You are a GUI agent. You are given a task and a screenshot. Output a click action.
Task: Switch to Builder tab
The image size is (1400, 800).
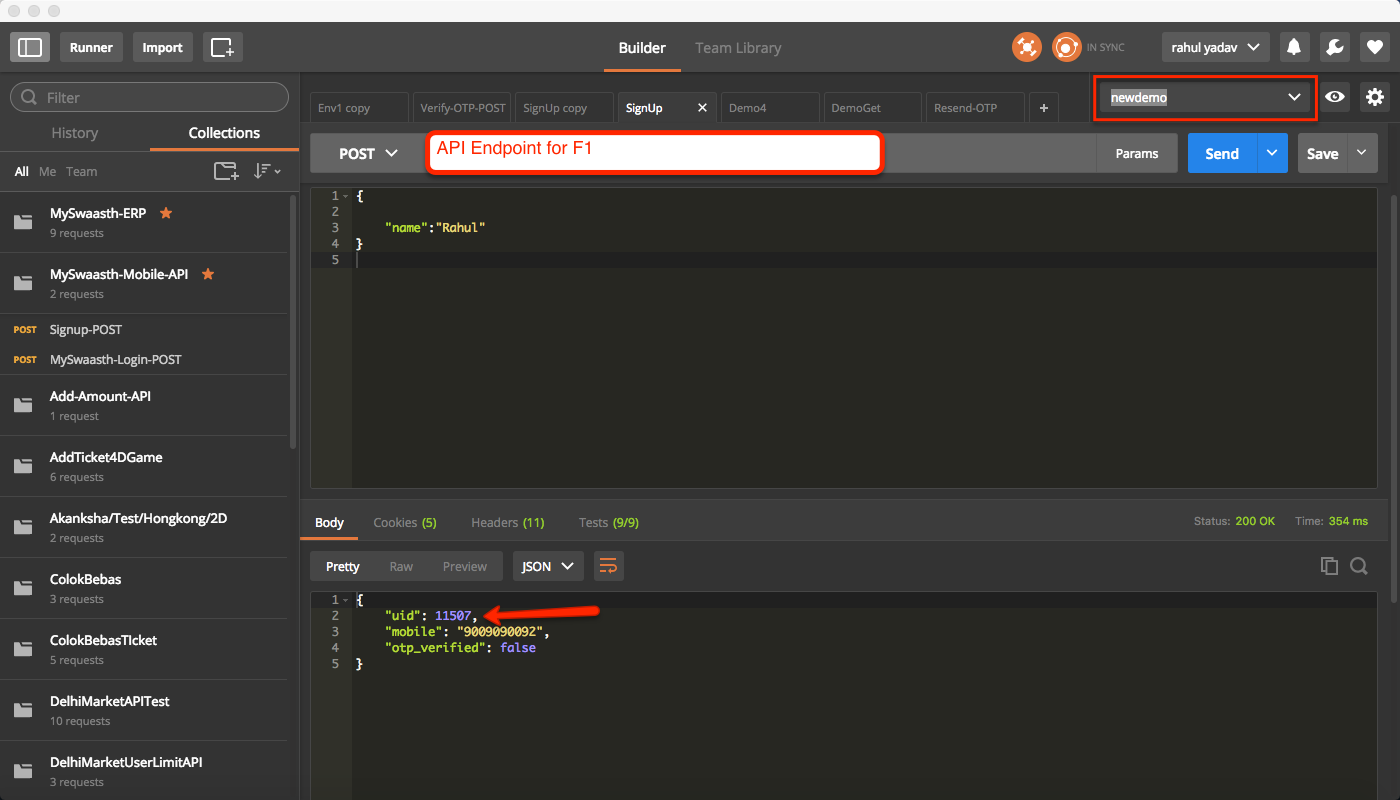pos(642,47)
